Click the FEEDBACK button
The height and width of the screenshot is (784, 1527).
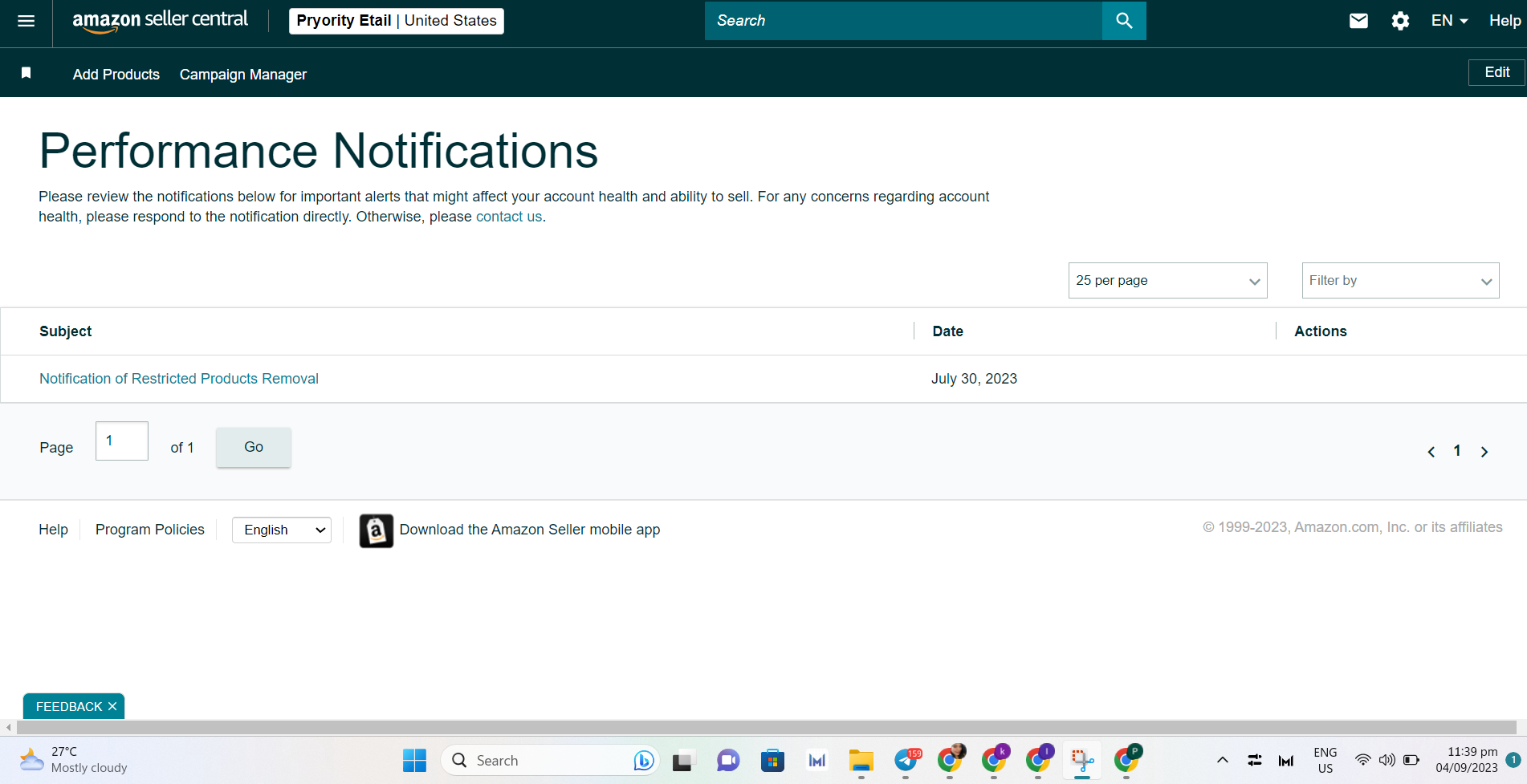(69, 706)
